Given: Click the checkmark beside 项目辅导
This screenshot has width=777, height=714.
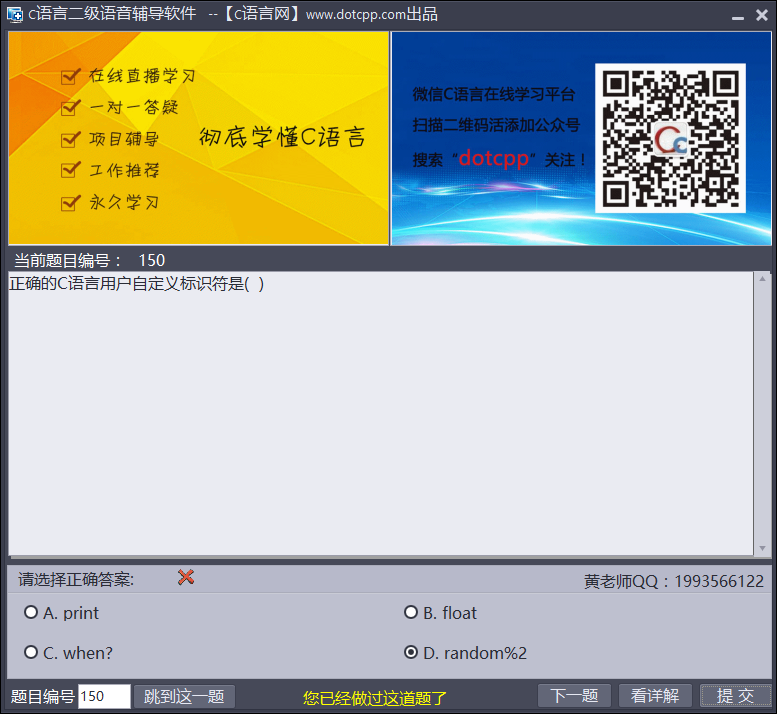Looking at the screenshot, I should [x=71, y=139].
